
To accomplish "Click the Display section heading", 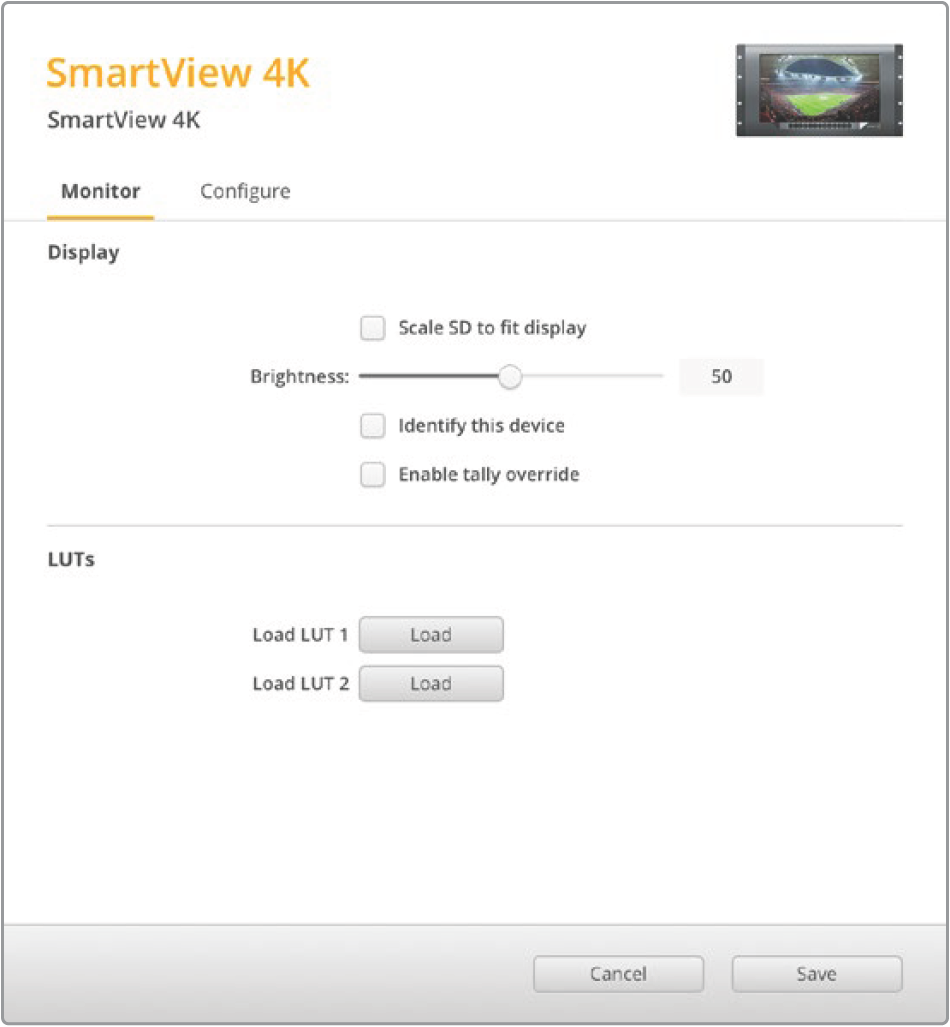I will (x=83, y=253).
